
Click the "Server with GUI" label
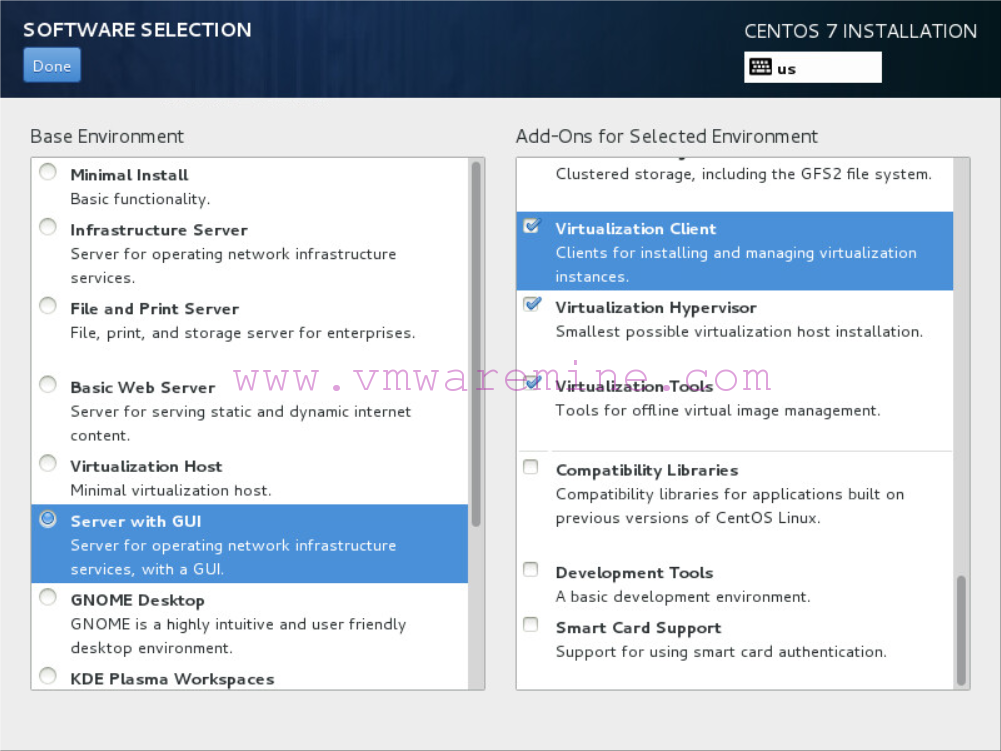[136, 522]
